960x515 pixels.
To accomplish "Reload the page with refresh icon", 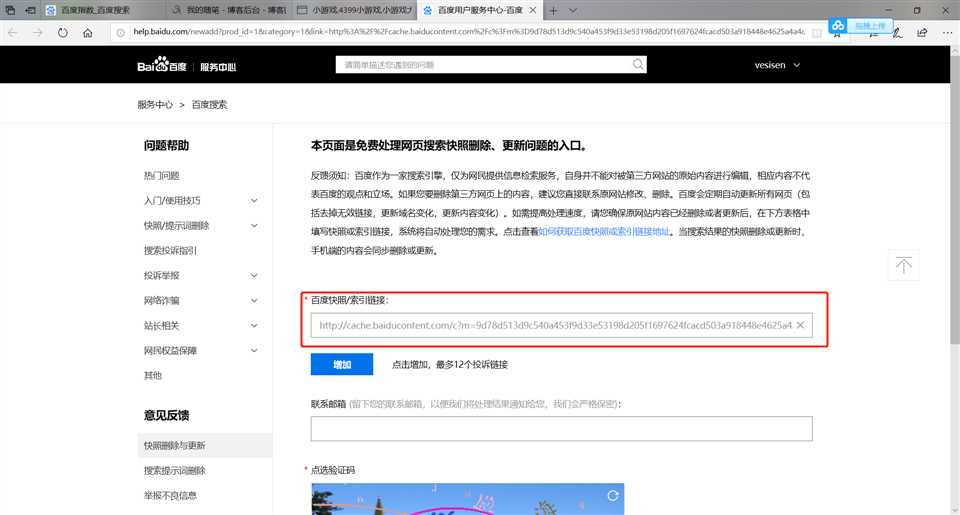I will point(62,32).
